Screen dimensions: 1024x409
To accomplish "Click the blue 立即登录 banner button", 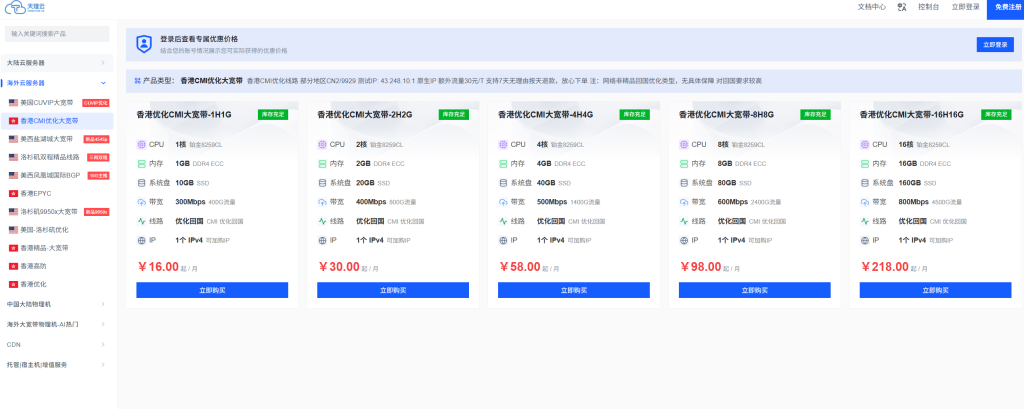I will (995, 44).
